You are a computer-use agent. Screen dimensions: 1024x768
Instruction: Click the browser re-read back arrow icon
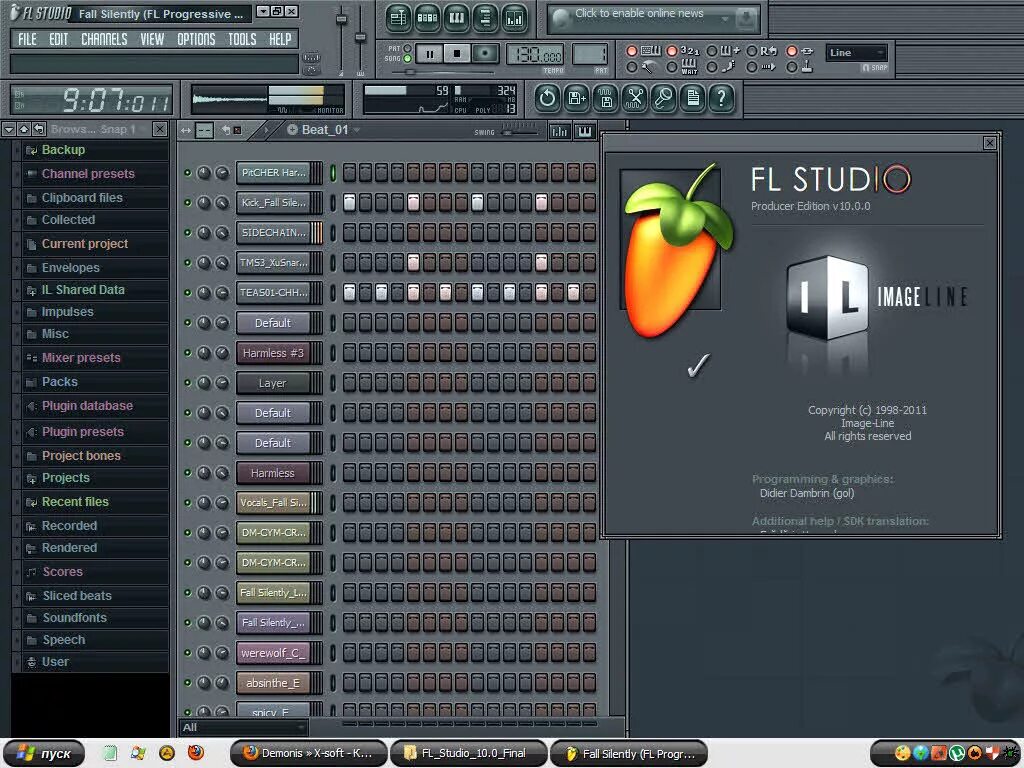tap(39, 129)
